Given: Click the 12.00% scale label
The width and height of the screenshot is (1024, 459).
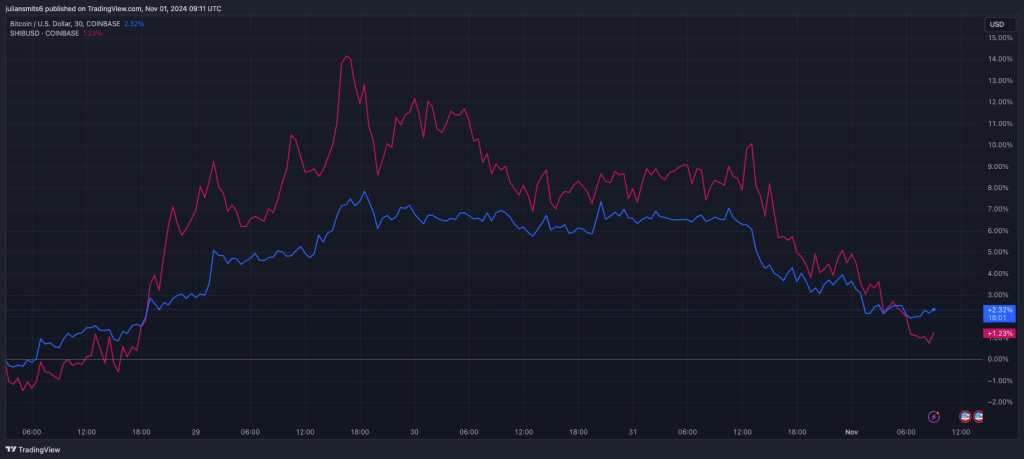Looking at the screenshot, I should (1001, 103).
